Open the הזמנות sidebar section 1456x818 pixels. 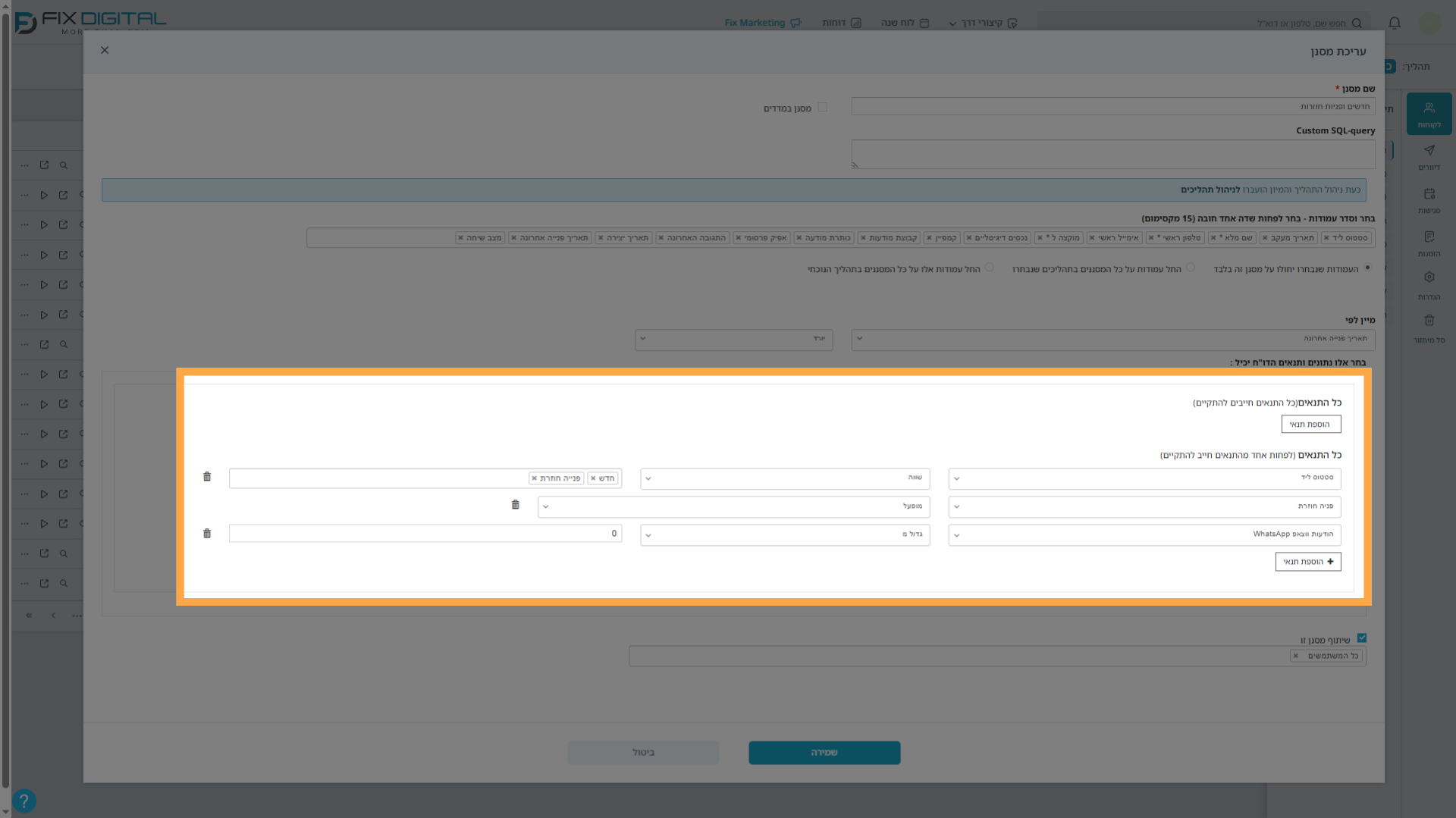coord(1429,244)
